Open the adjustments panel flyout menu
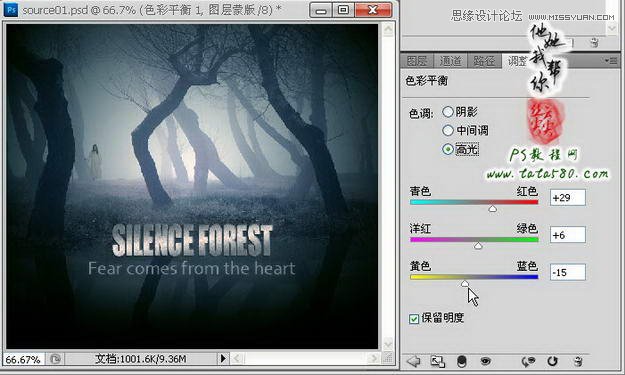The height and width of the screenshot is (375, 625). tap(611, 61)
